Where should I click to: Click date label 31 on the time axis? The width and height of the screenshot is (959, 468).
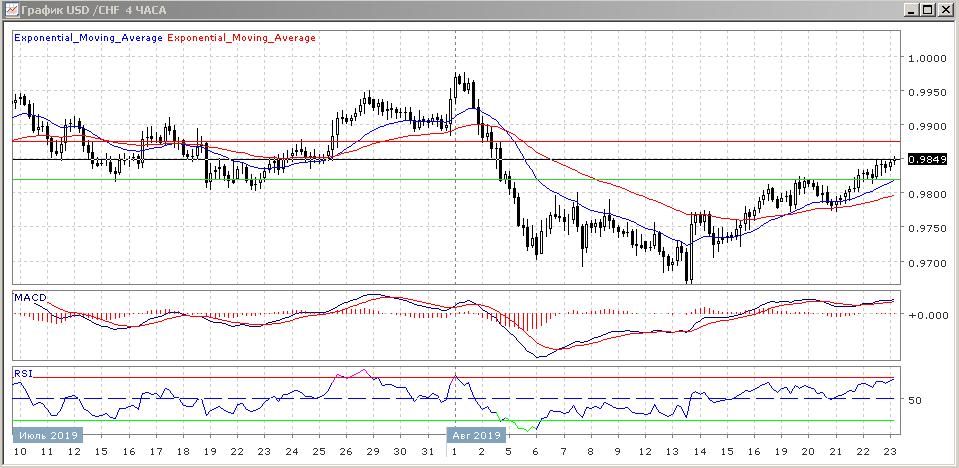(428, 452)
